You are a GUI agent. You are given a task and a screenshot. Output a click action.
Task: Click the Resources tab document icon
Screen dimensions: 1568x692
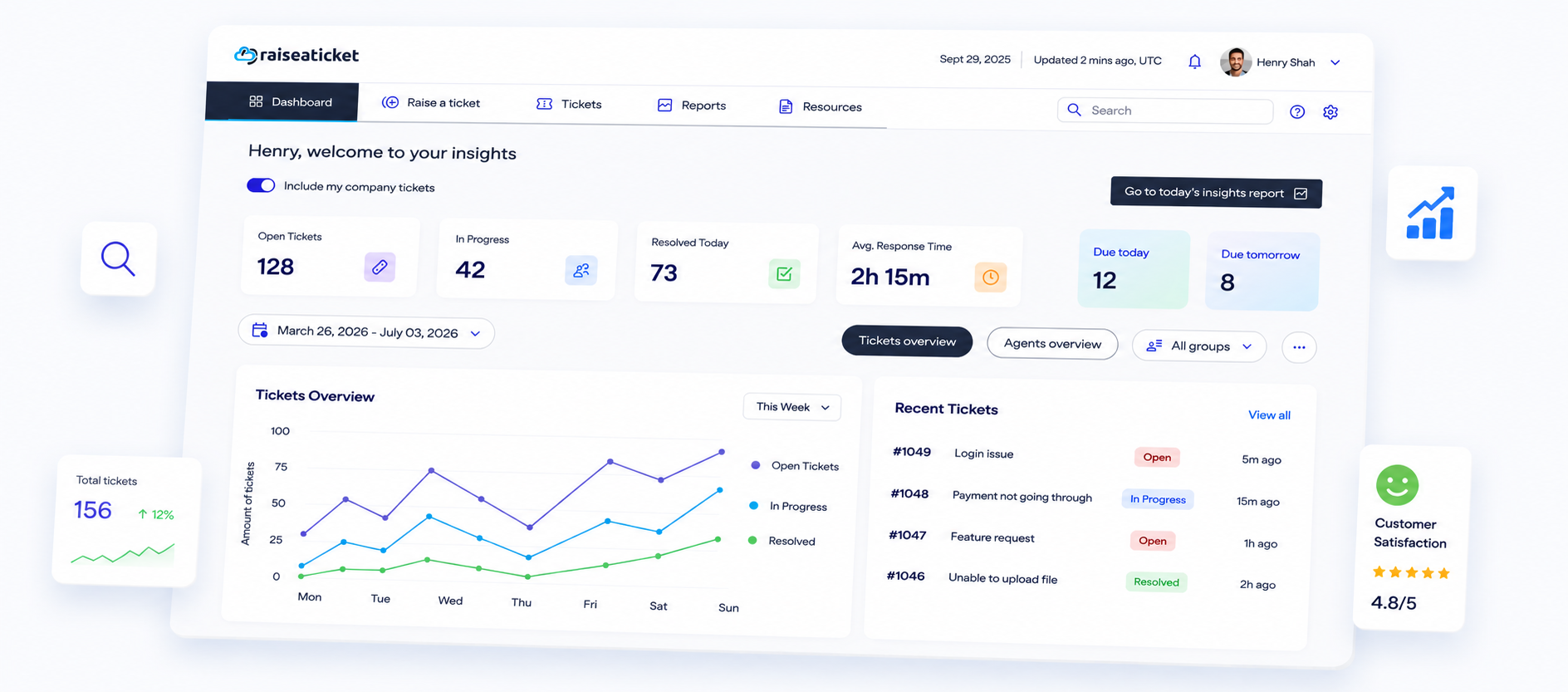pyautogui.click(x=785, y=106)
